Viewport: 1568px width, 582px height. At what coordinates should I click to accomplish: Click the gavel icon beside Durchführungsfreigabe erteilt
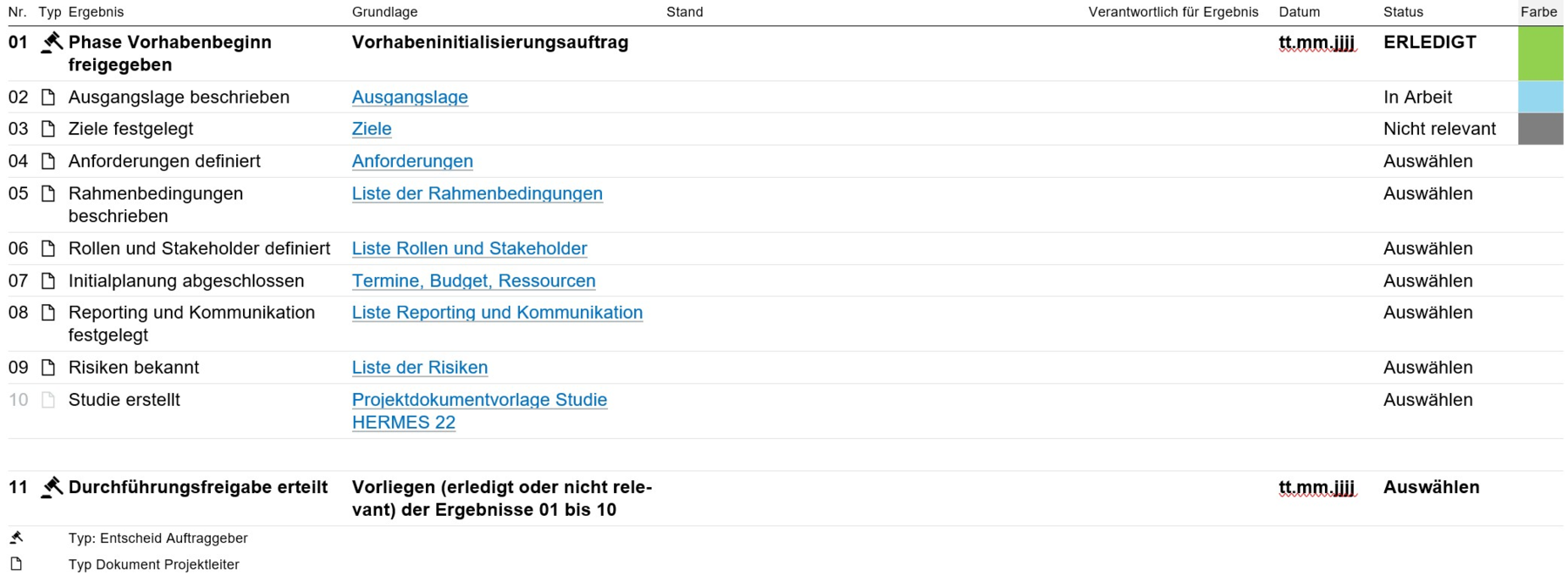pyautogui.click(x=52, y=487)
